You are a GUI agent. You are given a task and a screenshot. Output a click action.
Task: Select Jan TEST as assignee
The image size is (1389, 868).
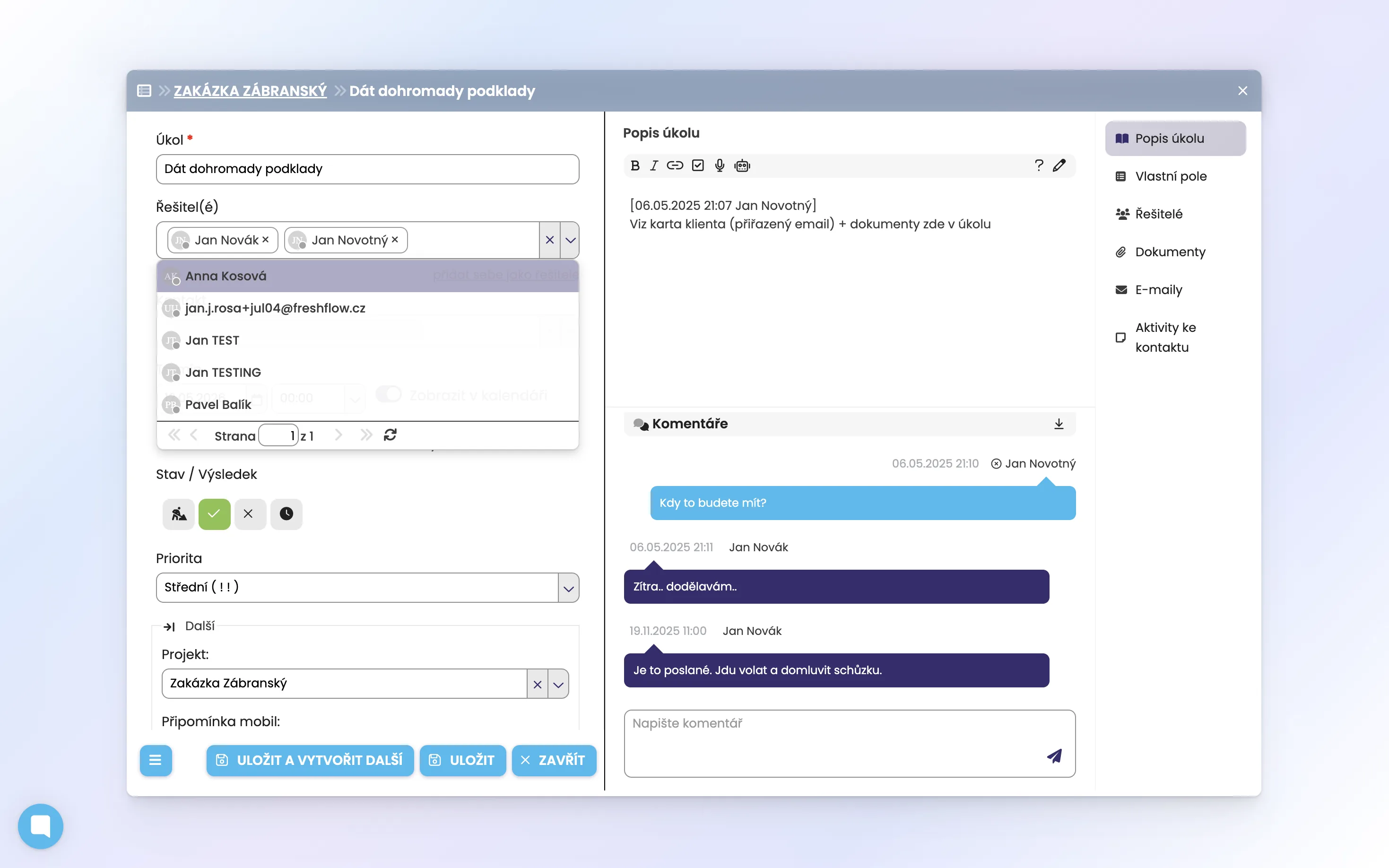point(367,340)
